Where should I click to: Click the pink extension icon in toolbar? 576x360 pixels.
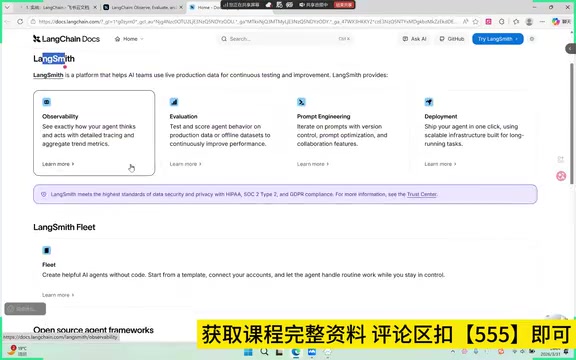[x=488, y=22]
